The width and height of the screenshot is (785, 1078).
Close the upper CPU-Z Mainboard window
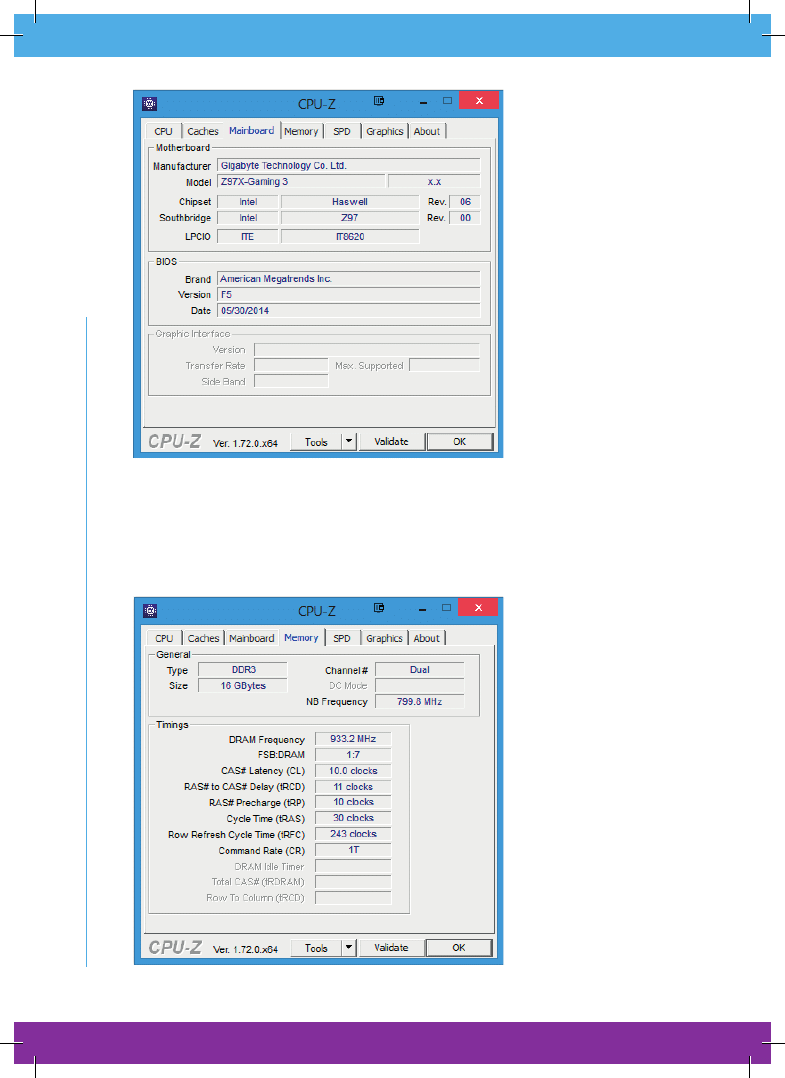click(479, 101)
